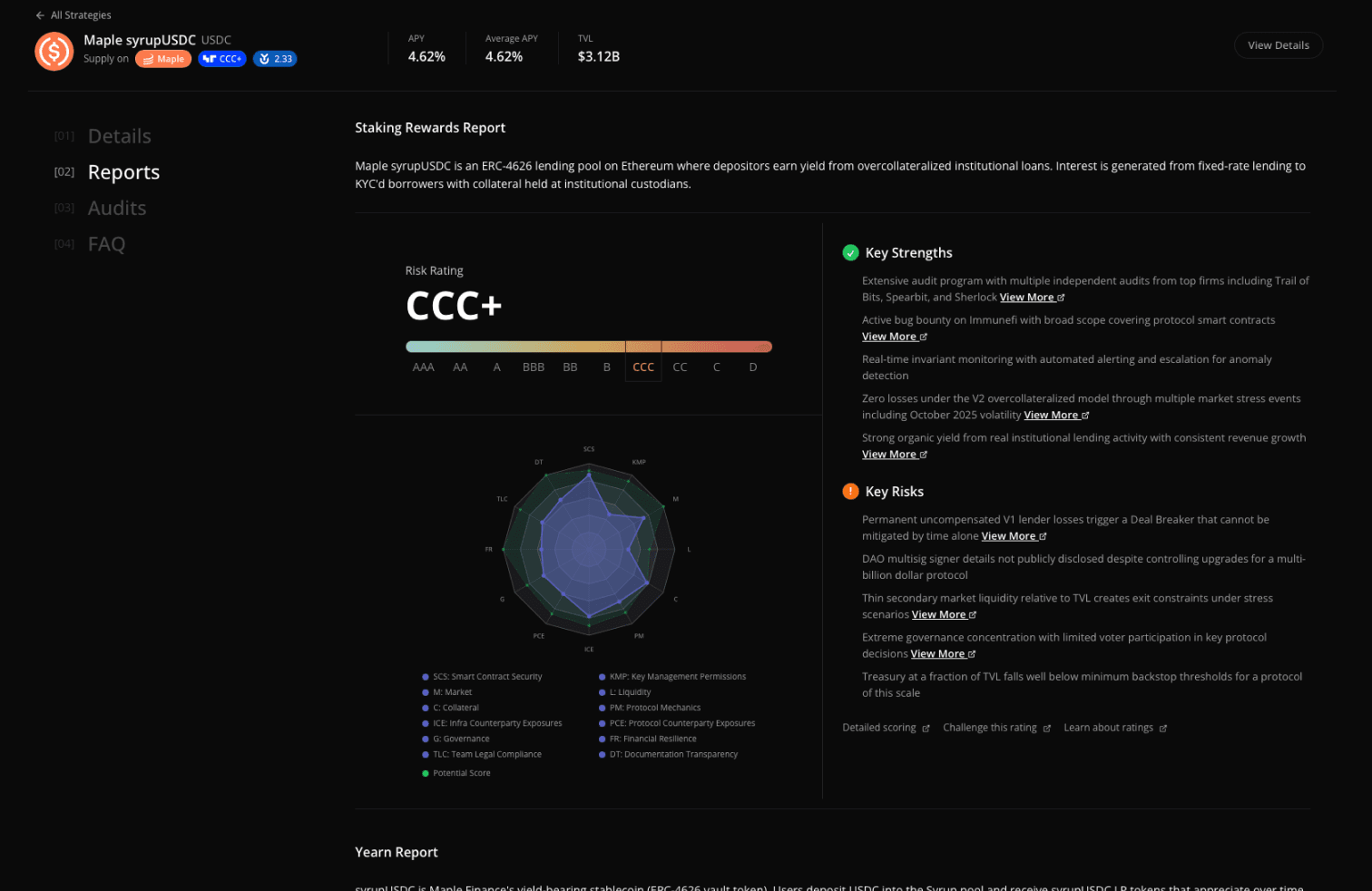Select Reports in the side navigation
The image size is (1372, 891).
coord(123,172)
